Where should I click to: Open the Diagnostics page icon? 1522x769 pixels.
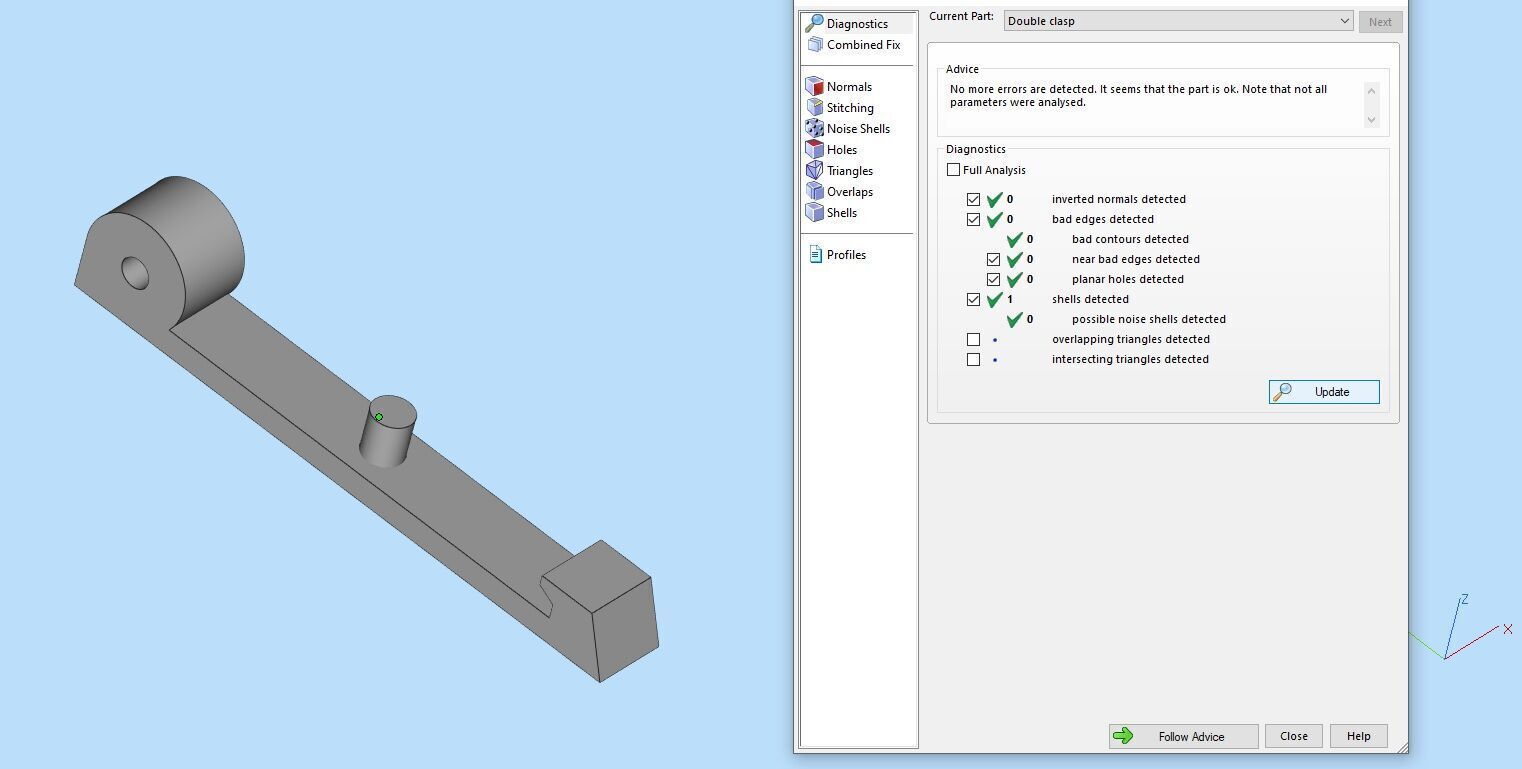(815, 23)
